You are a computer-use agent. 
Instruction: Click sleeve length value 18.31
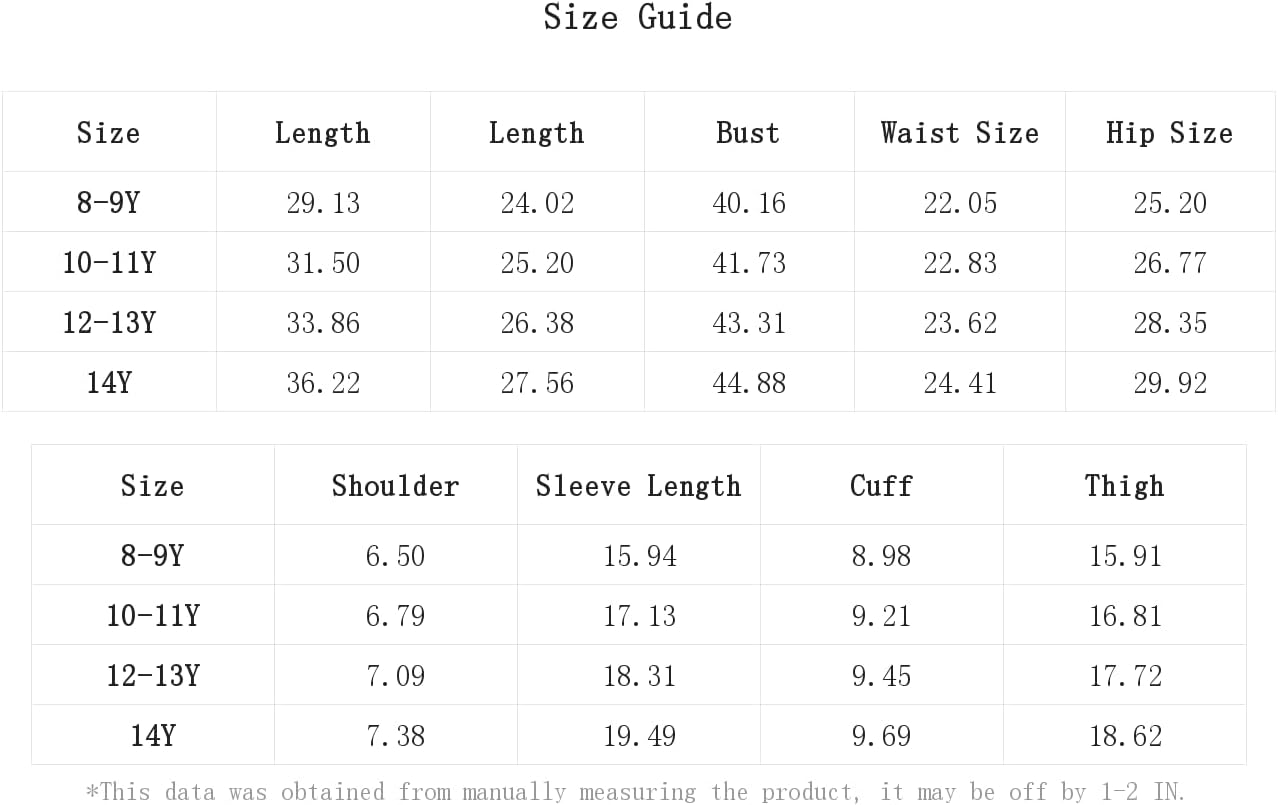[x=639, y=676]
